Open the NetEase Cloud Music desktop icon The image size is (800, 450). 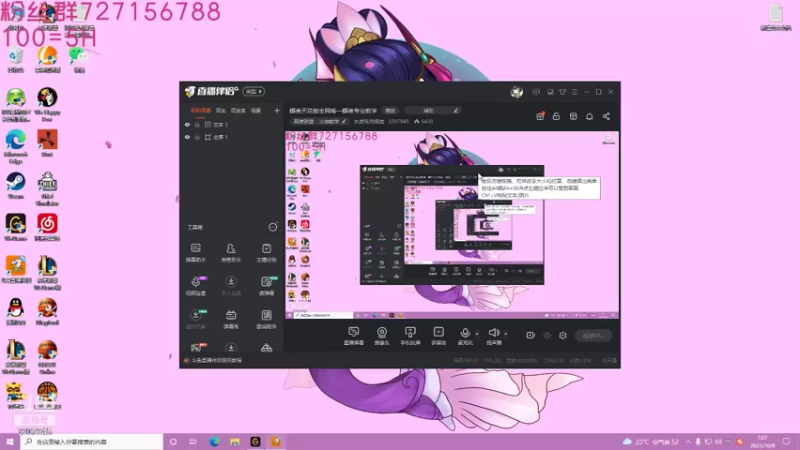point(47,228)
